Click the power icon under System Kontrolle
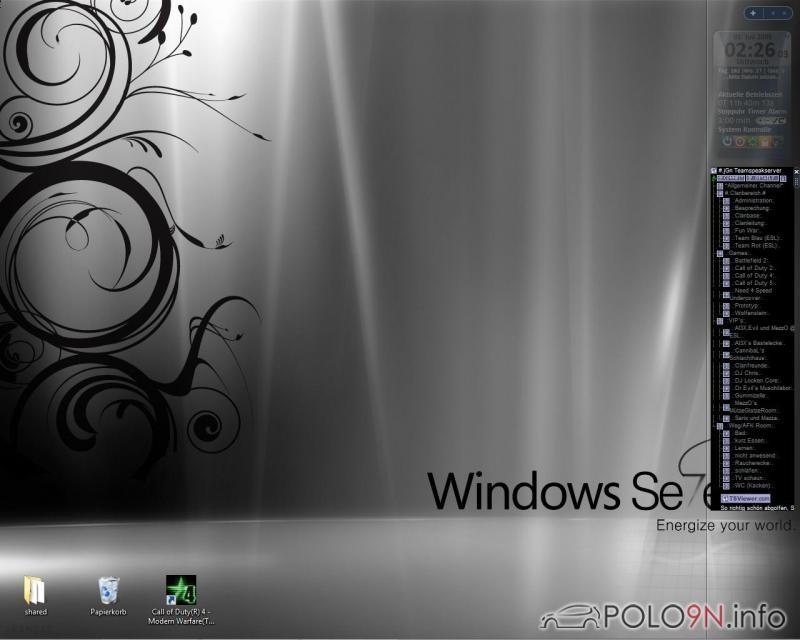Screen dimensions: 800x640 725,141
